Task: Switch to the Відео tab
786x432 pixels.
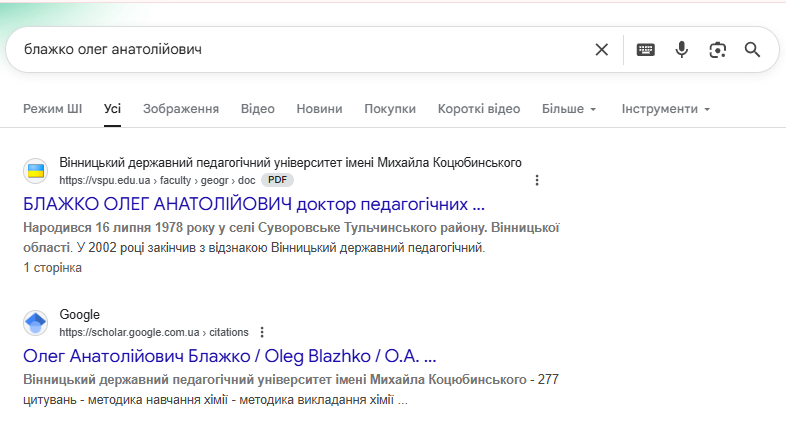Action: coord(257,109)
